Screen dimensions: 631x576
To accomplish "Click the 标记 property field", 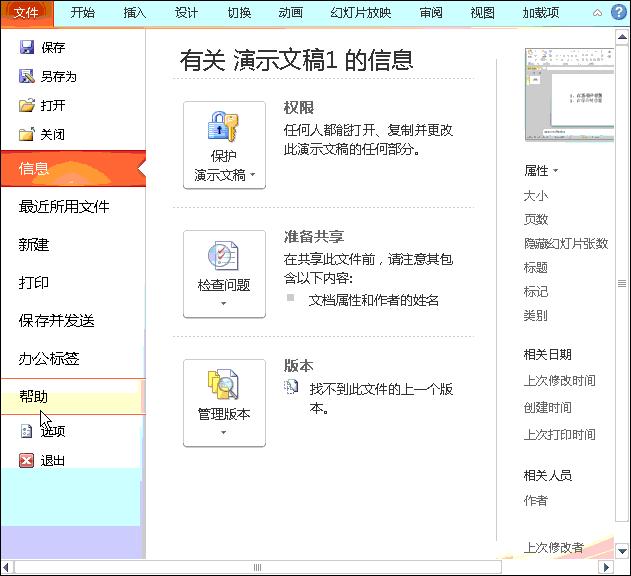I will click(536, 291).
